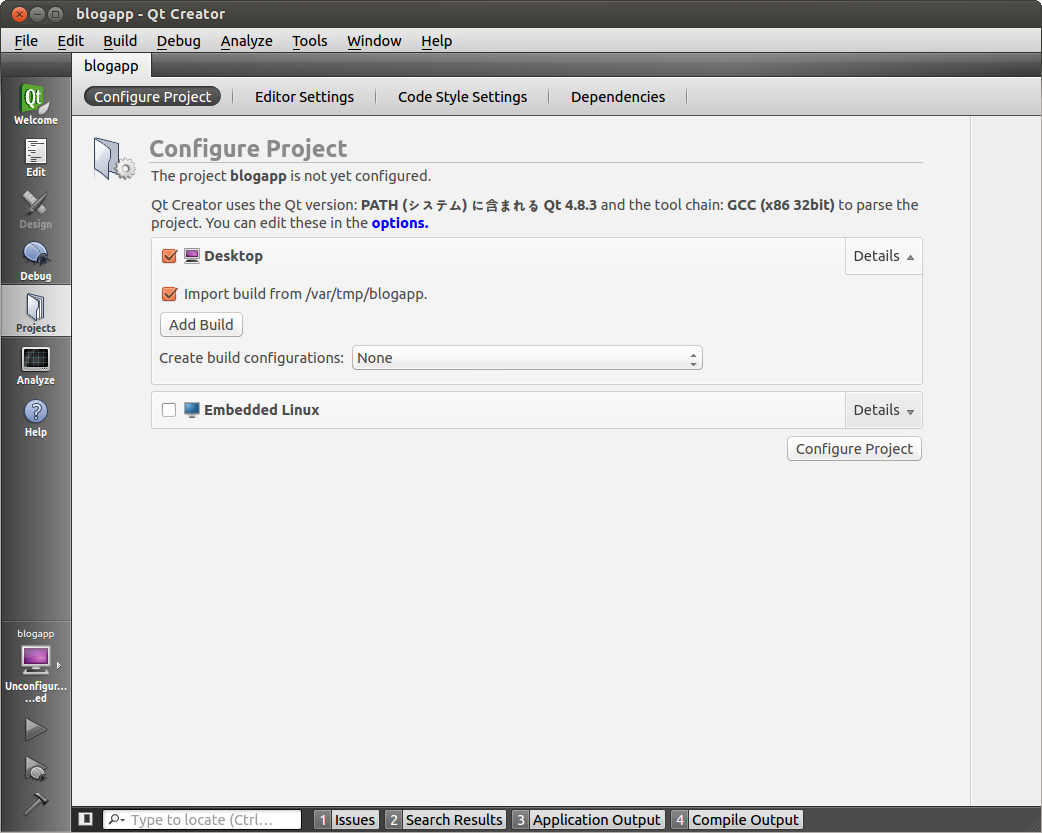Collapse the Desktop Details section
Image resolution: width=1042 pixels, height=833 pixels.
click(x=883, y=256)
